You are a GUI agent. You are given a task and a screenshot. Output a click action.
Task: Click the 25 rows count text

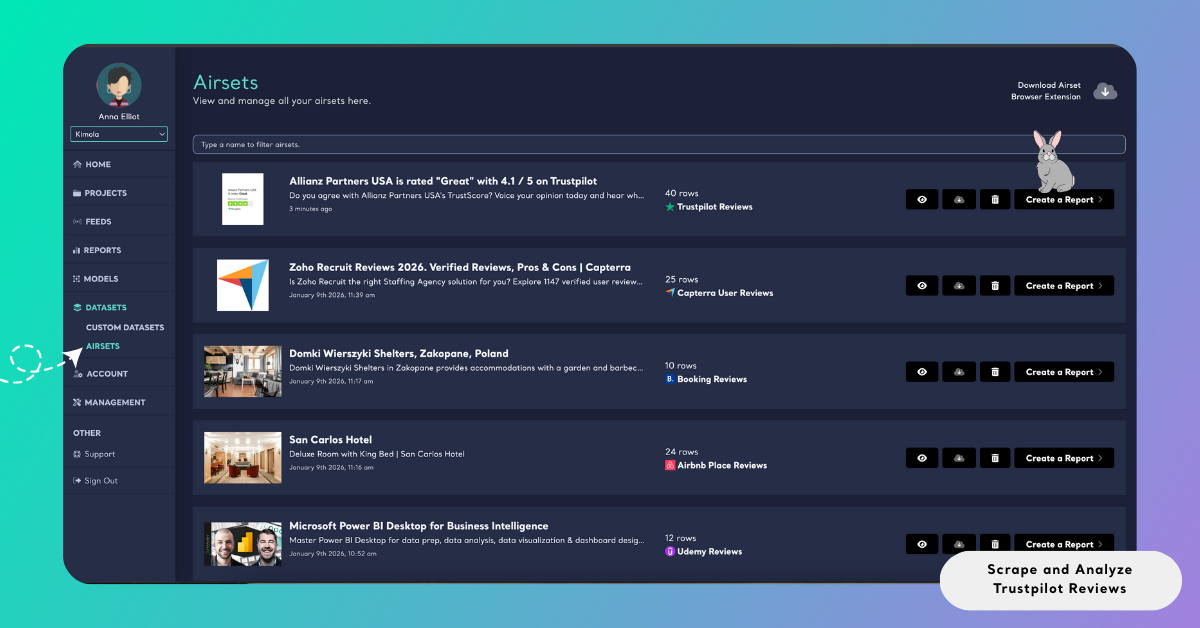tap(682, 279)
